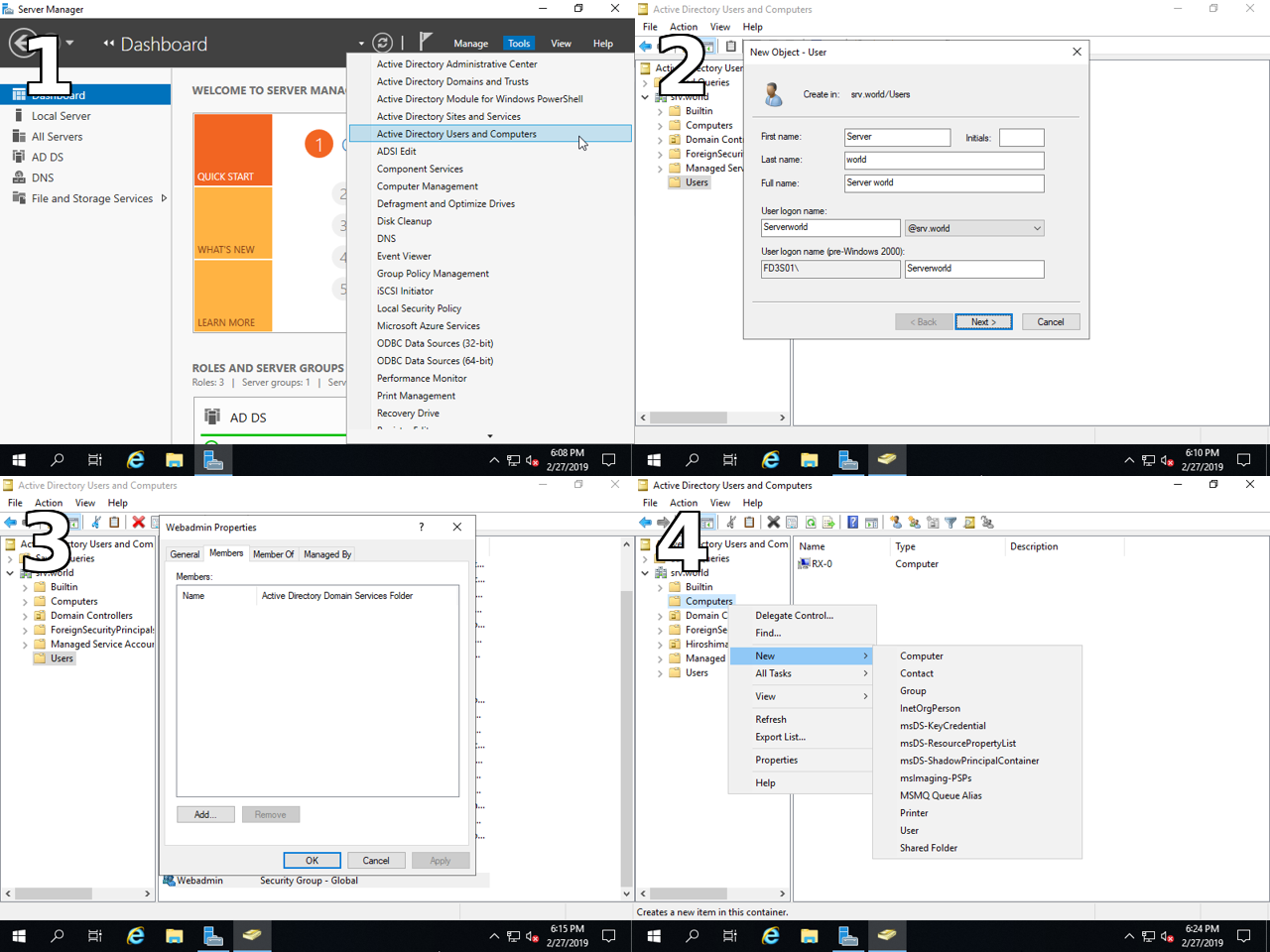Expand File and Storage Services arrow
The height and width of the screenshot is (952, 1270).
click(164, 198)
